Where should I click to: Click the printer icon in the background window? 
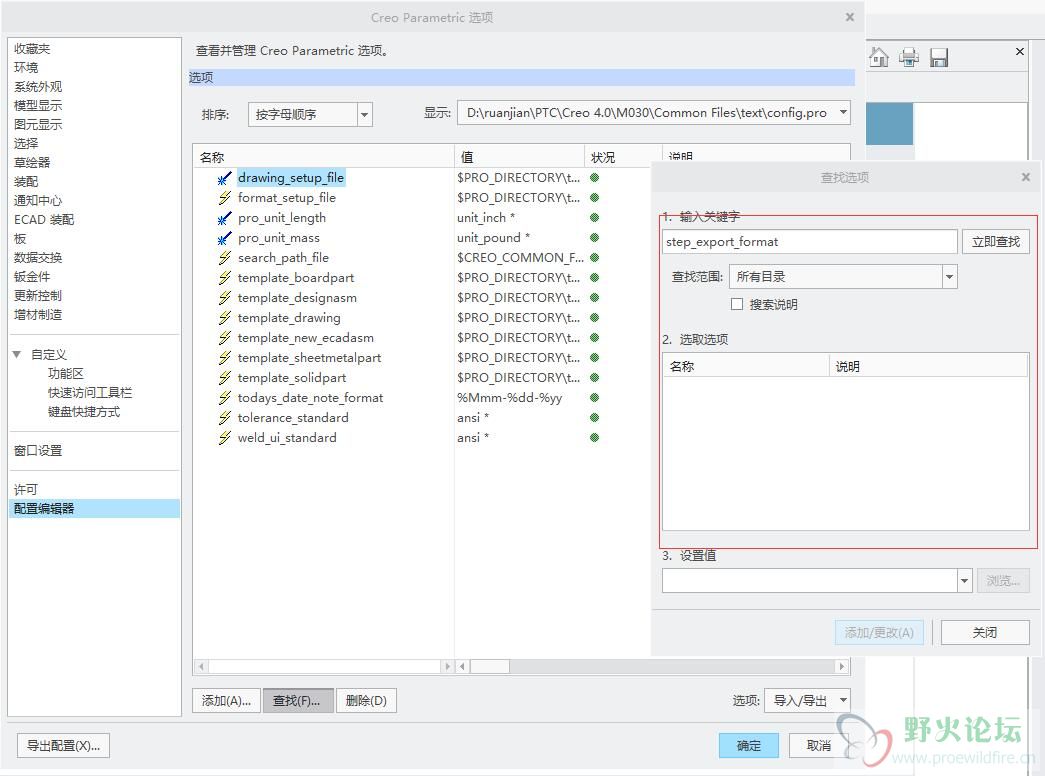tap(908, 57)
